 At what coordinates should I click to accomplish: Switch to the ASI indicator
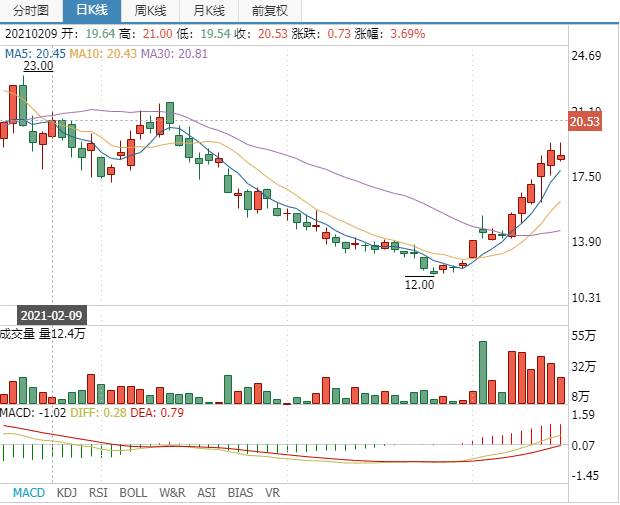[206, 493]
